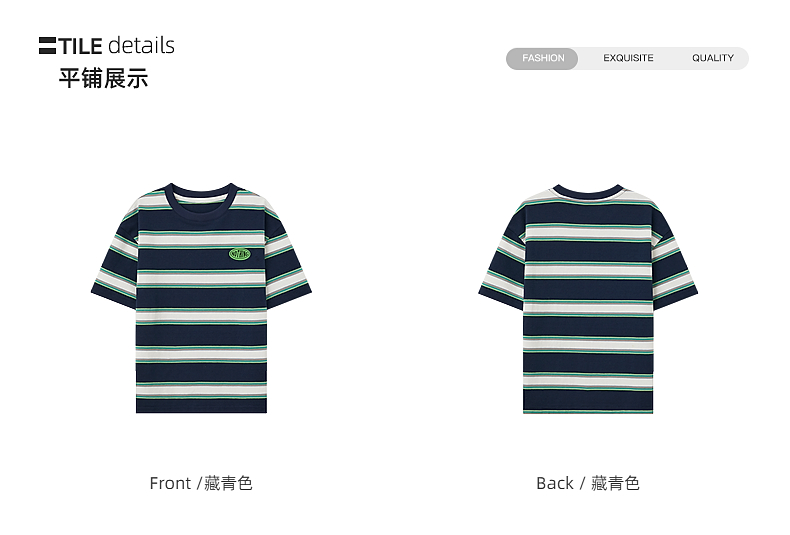This screenshot has width=790, height=535.
Task: Click the green oval logo patch on shirt
Action: pyautogui.click(x=240, y=254)
